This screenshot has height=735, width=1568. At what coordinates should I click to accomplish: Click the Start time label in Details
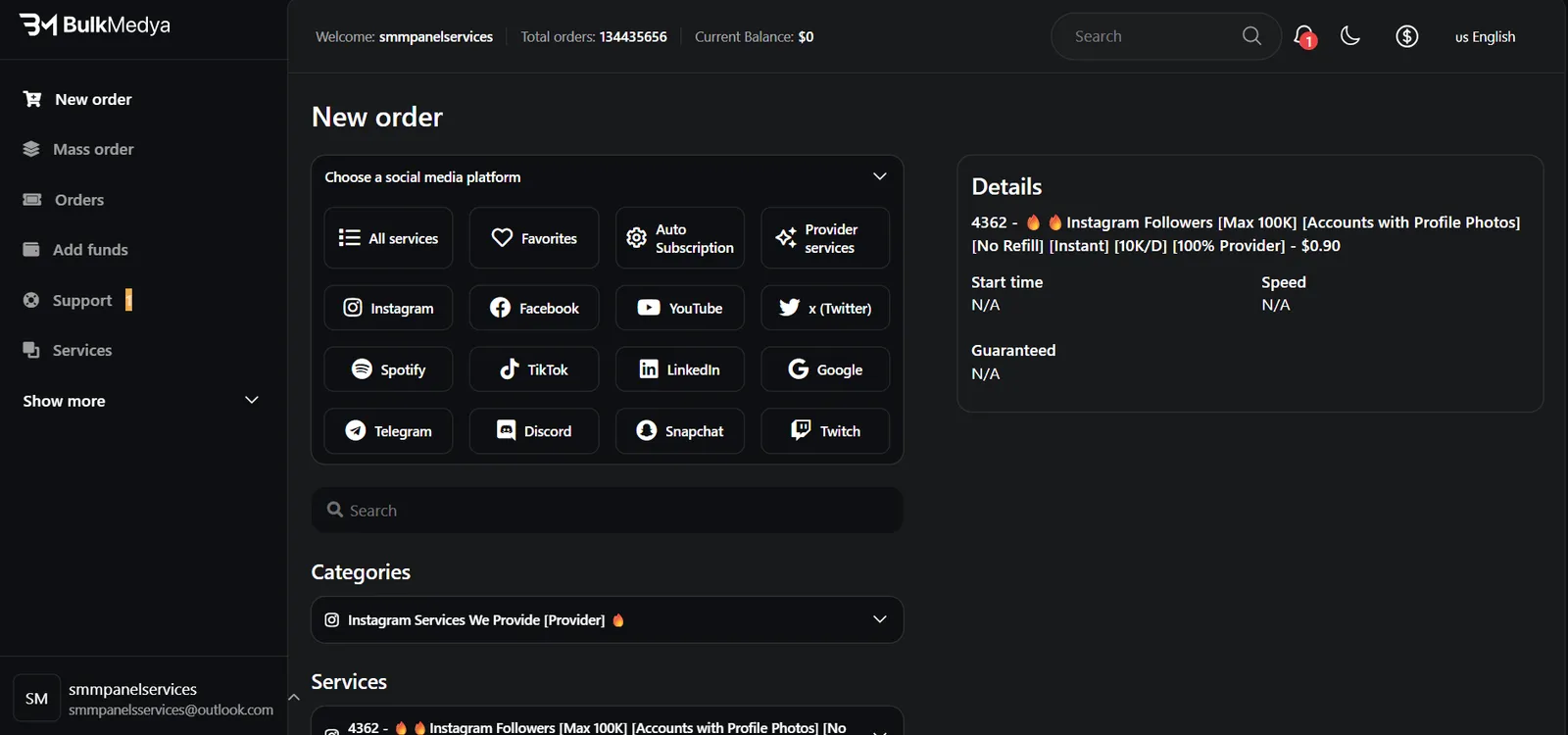click(1006, 282)
